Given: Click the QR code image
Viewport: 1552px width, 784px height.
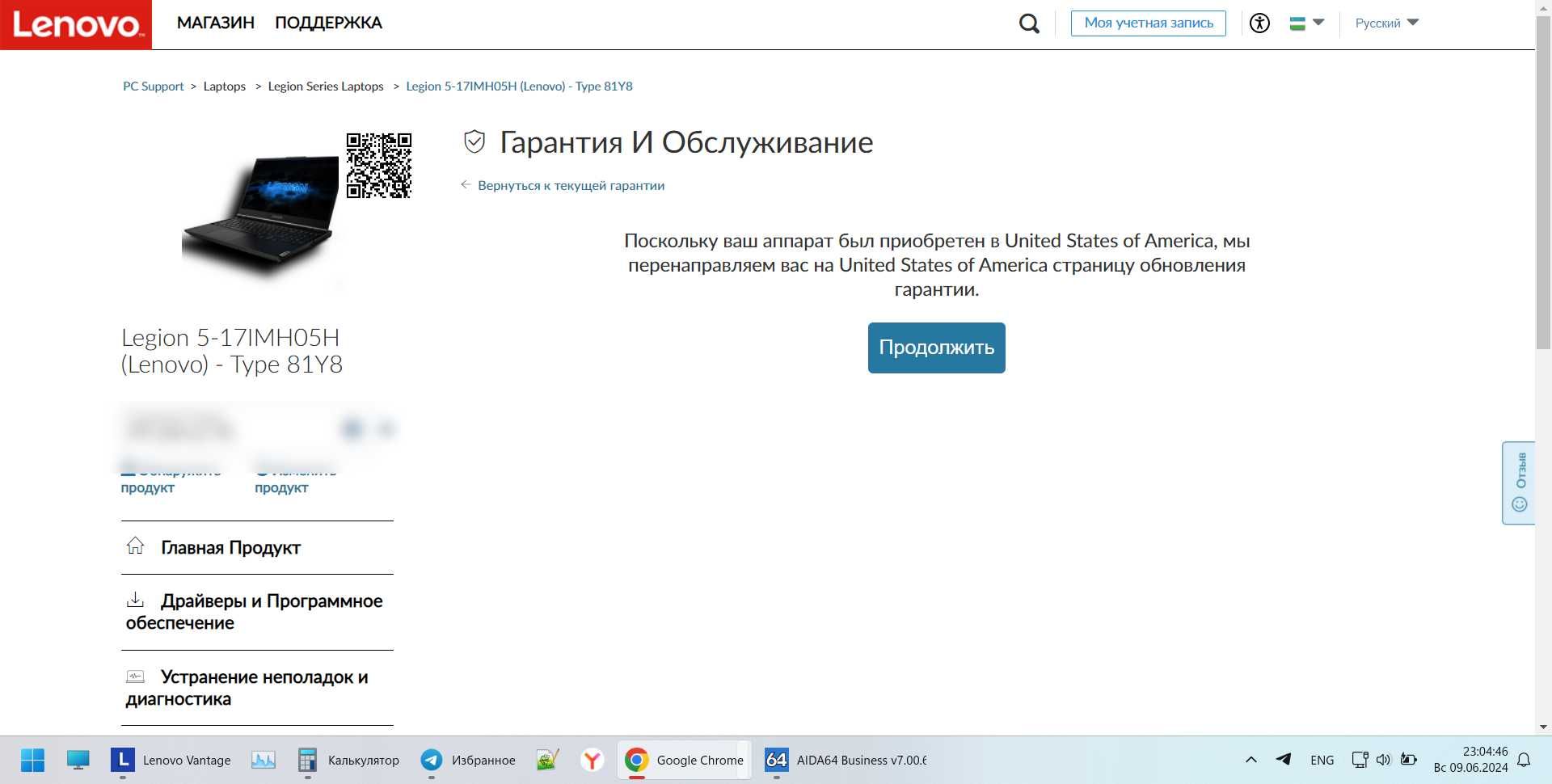Looking at the screenshot, I should pos(379,166).
